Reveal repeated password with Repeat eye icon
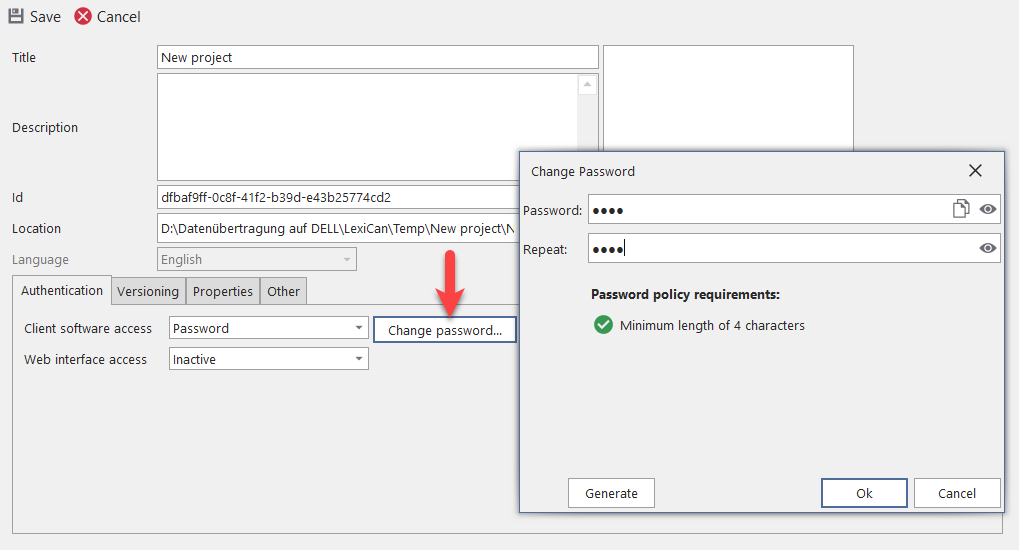The width and height of the screenshot is (1019, 550). coord(988,248)
